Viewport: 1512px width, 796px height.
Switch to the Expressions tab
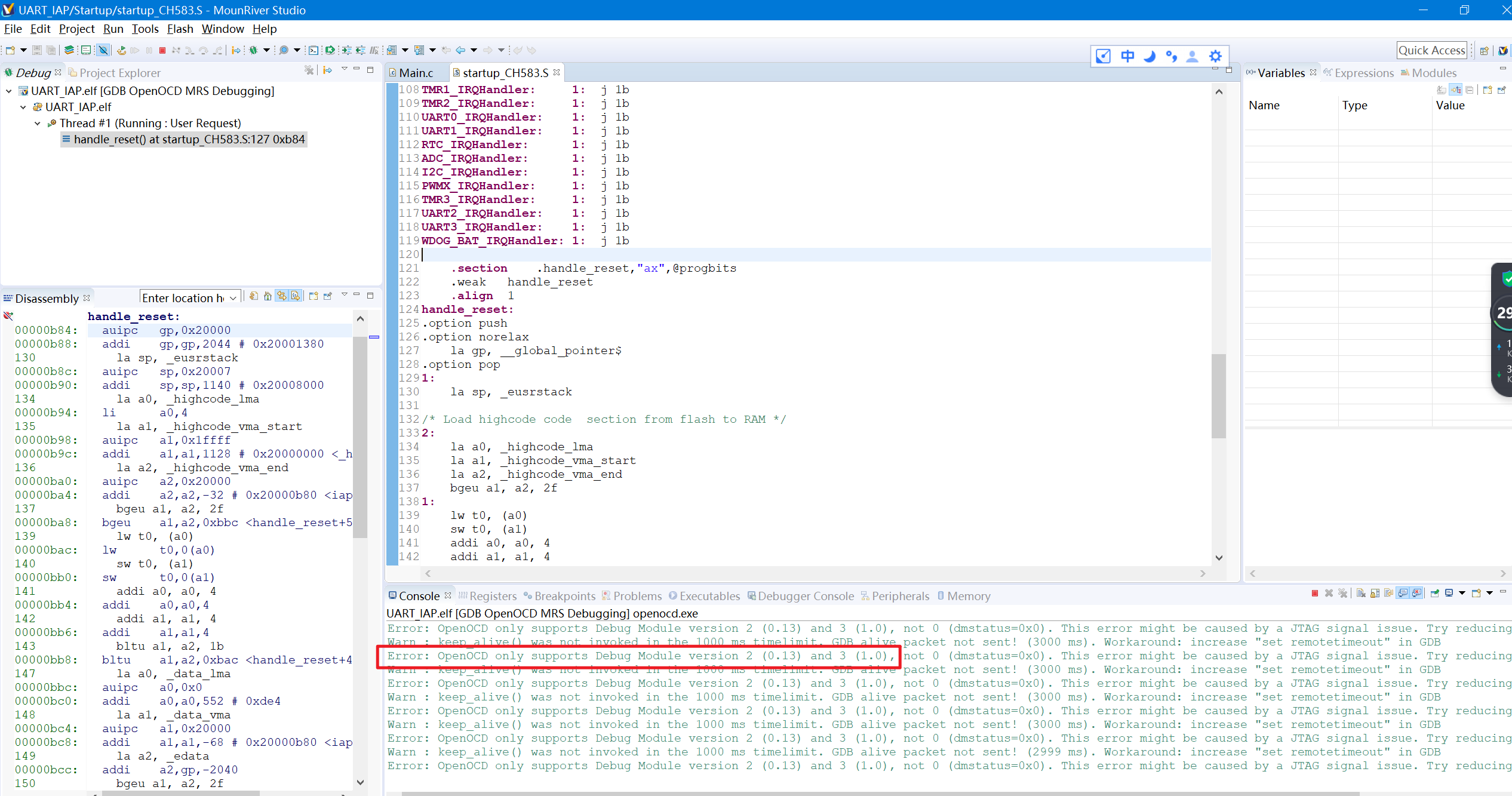[x=1358, y=73]
